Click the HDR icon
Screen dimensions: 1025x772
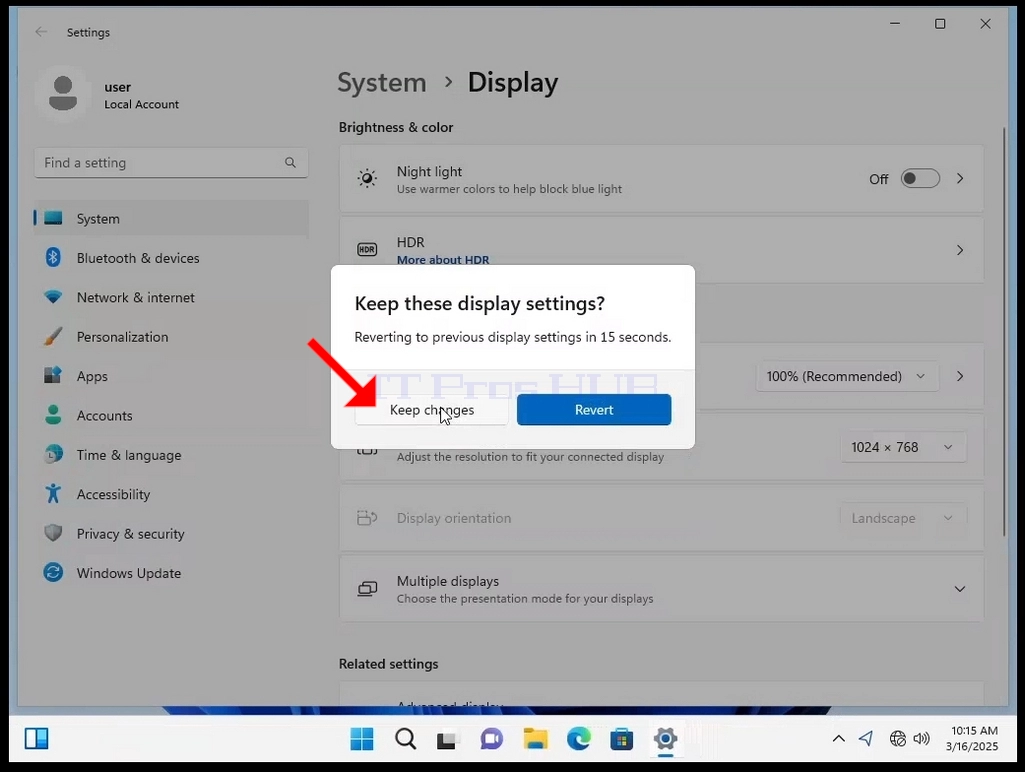367,250
